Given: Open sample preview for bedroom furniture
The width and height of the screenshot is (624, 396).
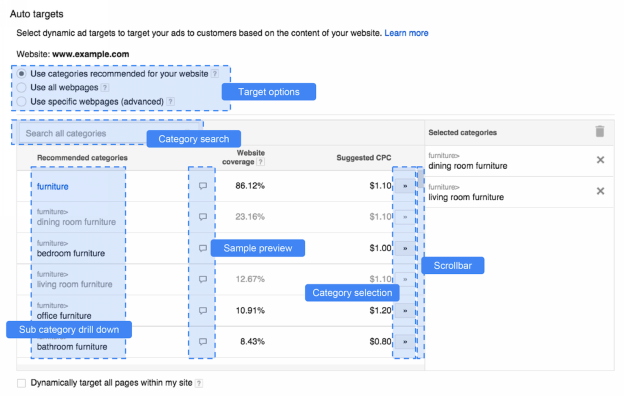Looking at the screenshot, I should pyautogui.click(x=203, y=248).
